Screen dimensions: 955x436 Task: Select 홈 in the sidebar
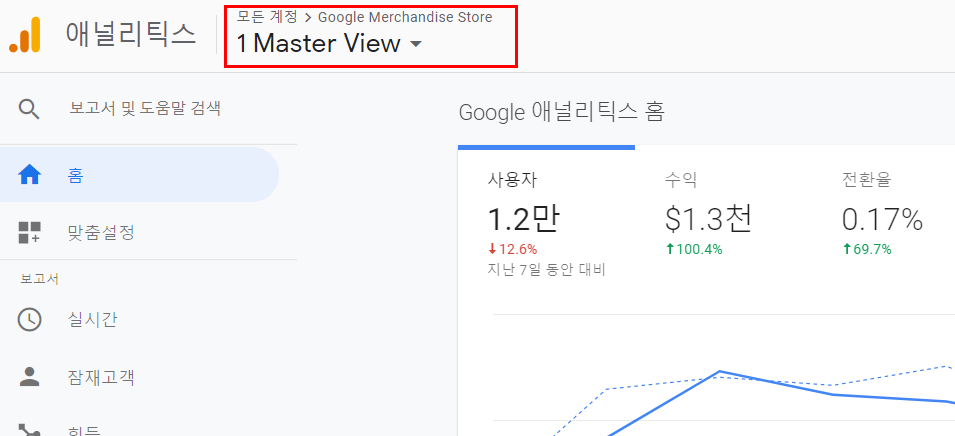[x=139, y=175]
